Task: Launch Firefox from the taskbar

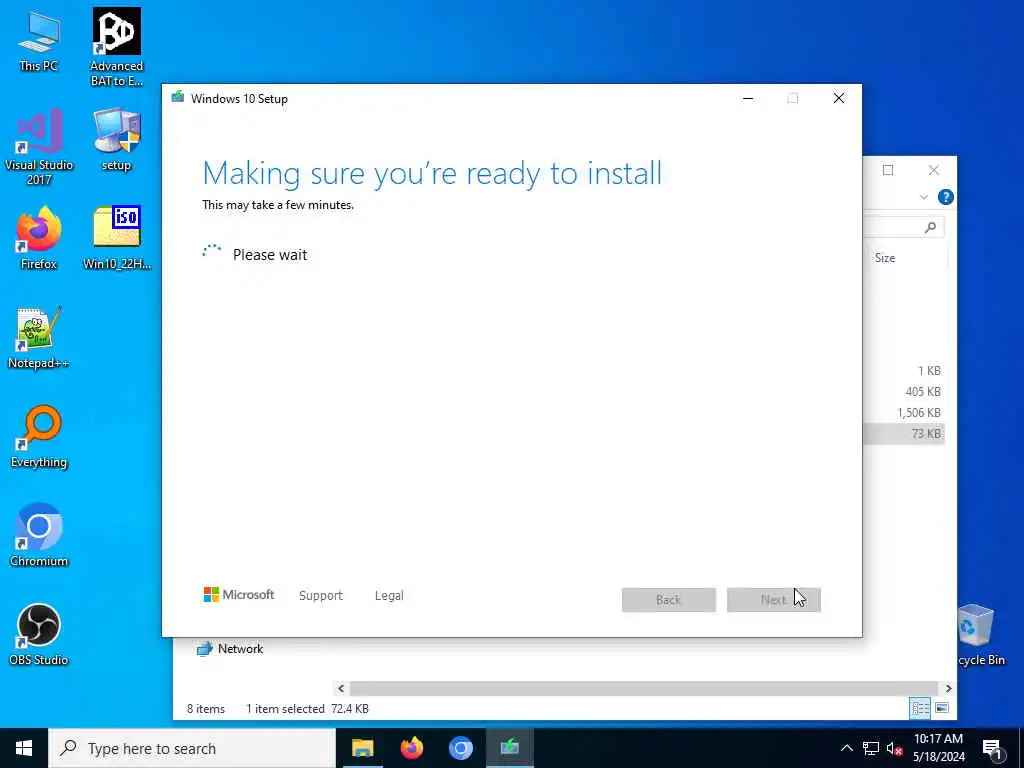Action: pos(411,748)
